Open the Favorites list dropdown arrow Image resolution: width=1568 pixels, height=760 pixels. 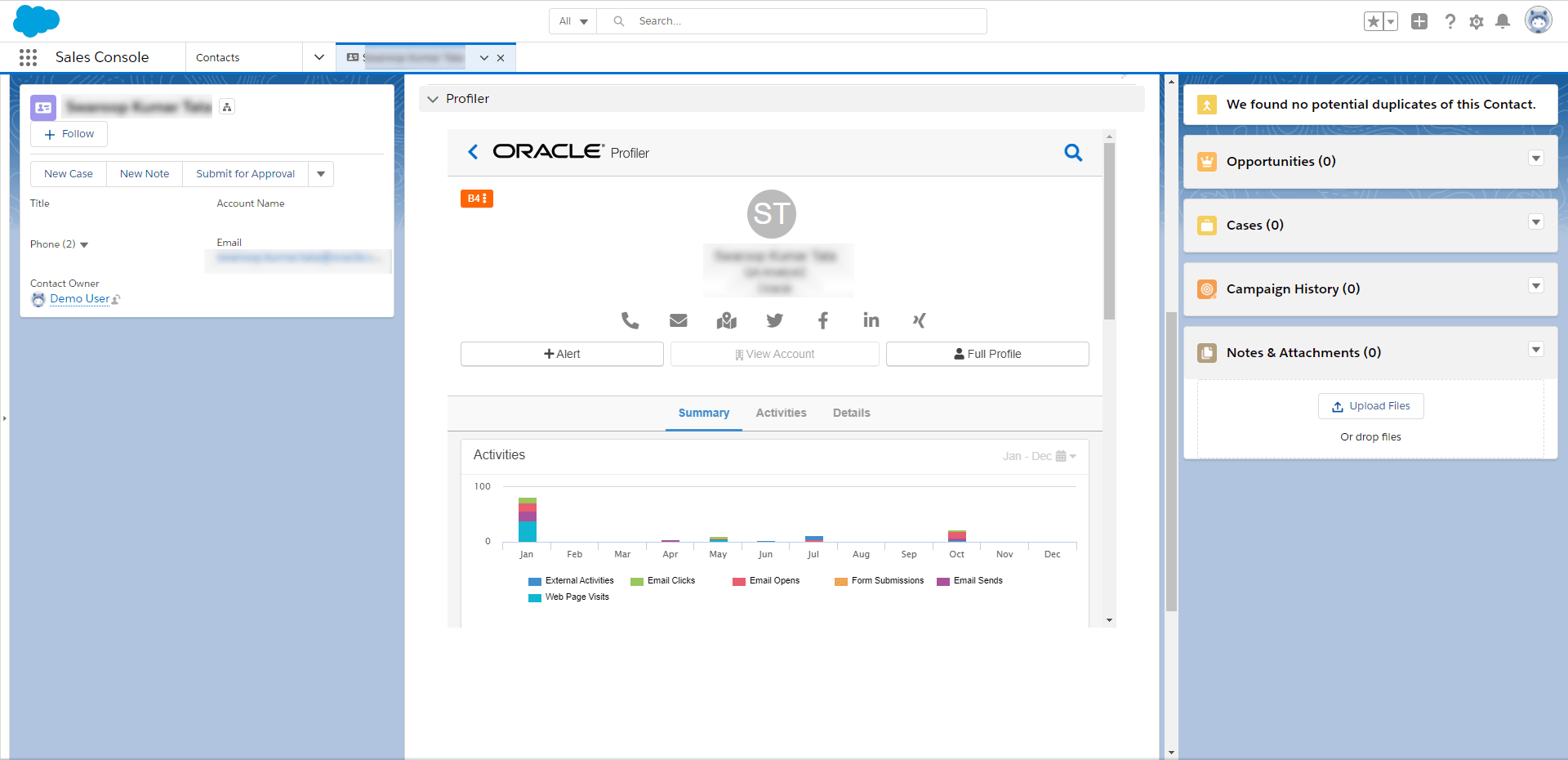click(x=1390, y=21)
